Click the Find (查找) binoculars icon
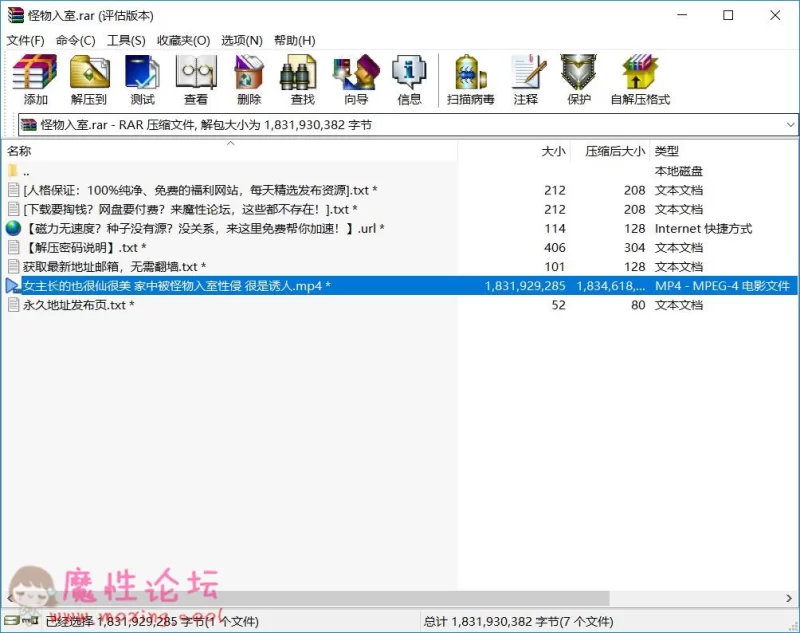 [x=298, y=72]
